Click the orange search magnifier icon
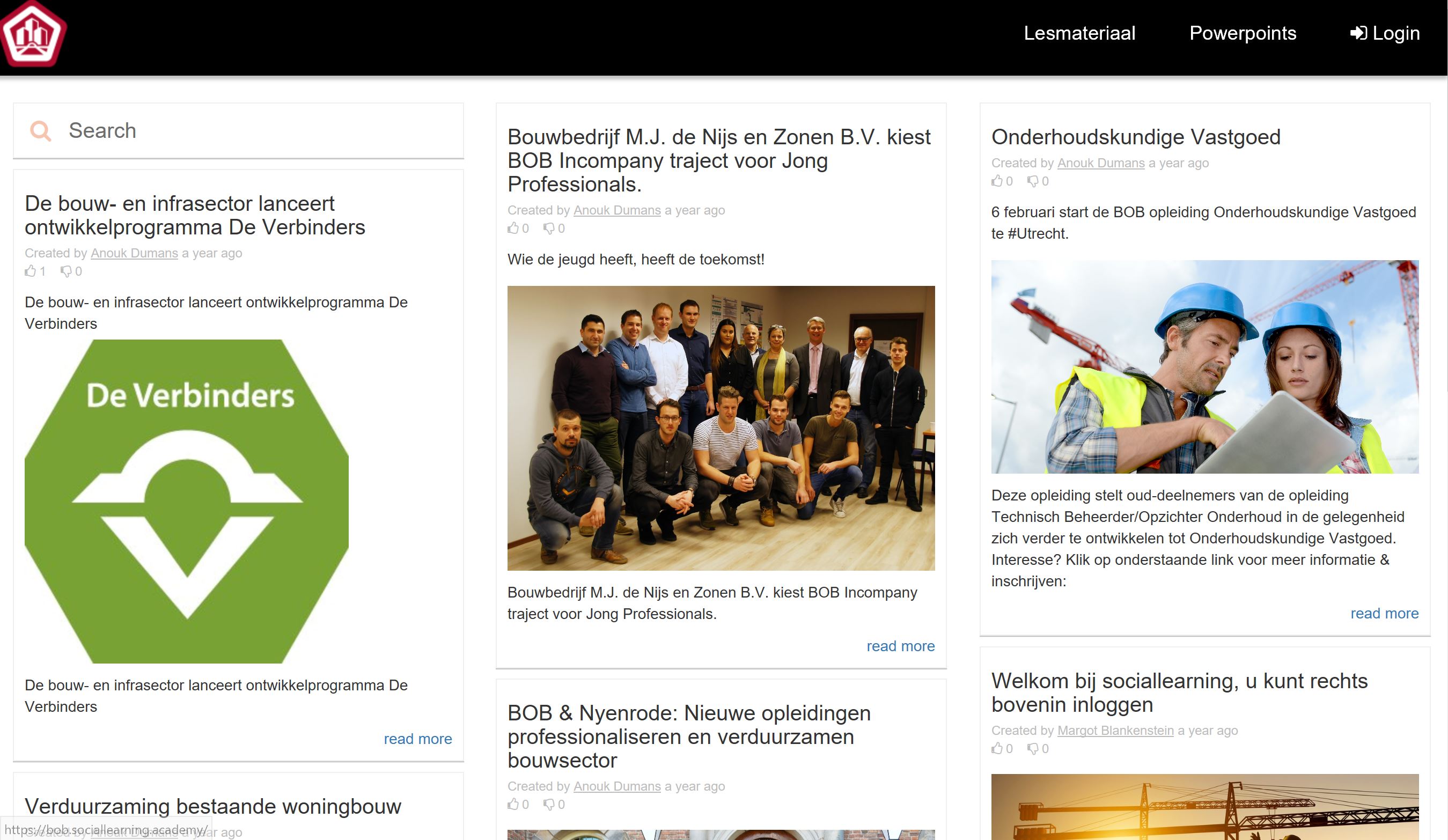 coord(40,131)
